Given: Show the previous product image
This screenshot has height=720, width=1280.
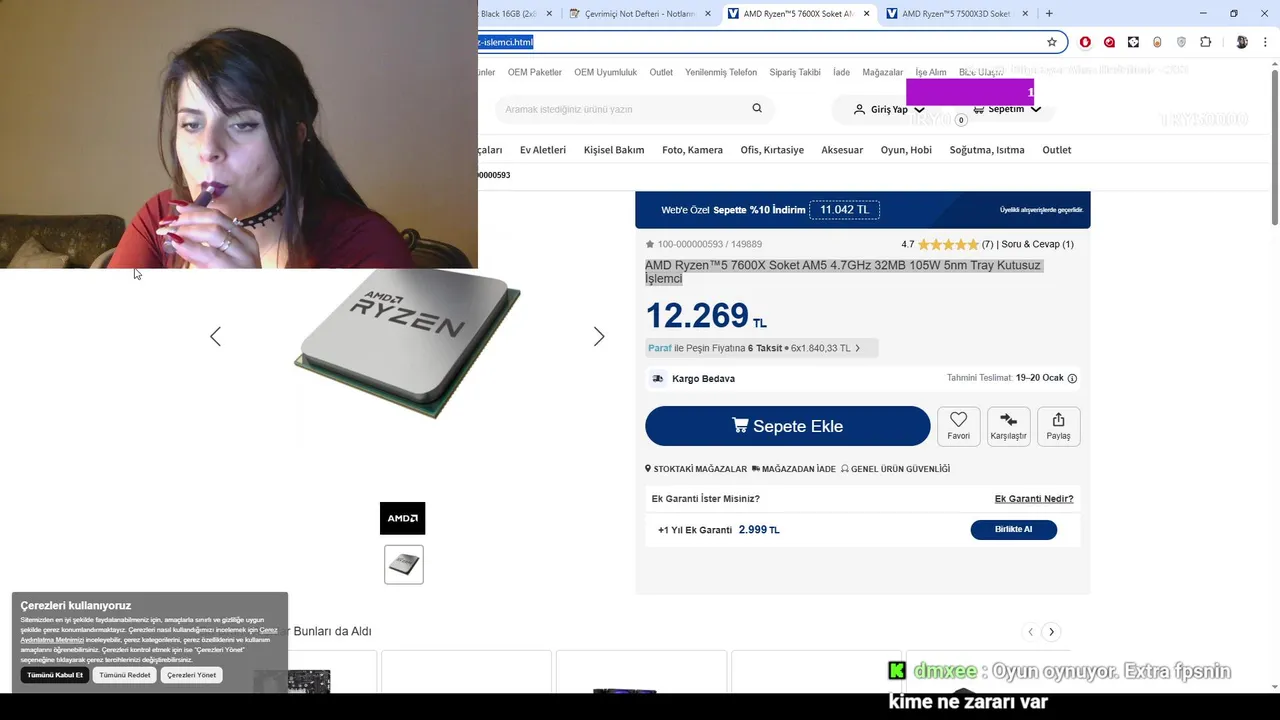Looking at the screenshot, I should coord(215,337).
